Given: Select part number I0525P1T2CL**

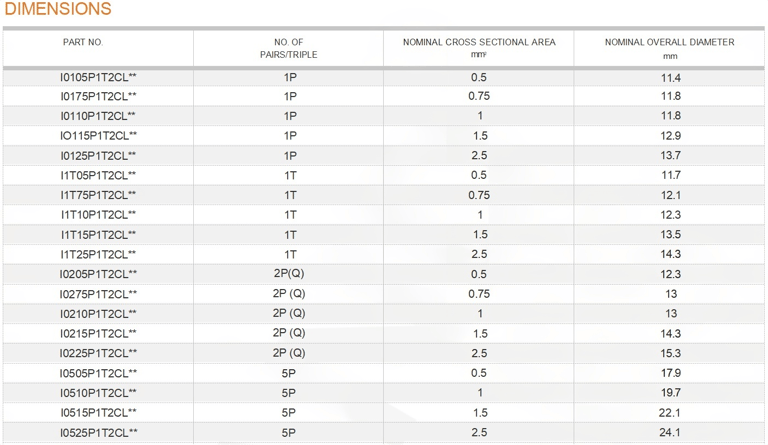Looking at the screenshot, I should click(98, 433).
